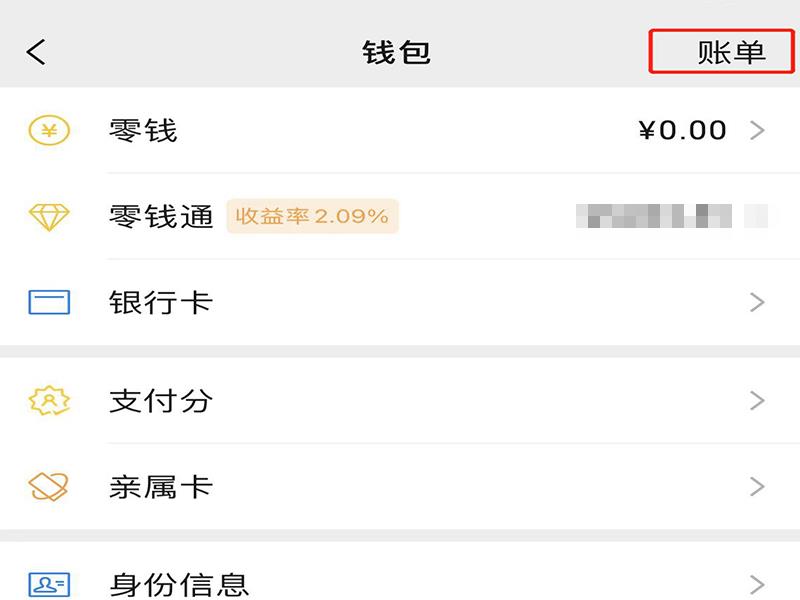Image resolution: width=800 pixels, height=600 pixels.
Task: Click the diamond 零钱通 icon
Action: 49,217
